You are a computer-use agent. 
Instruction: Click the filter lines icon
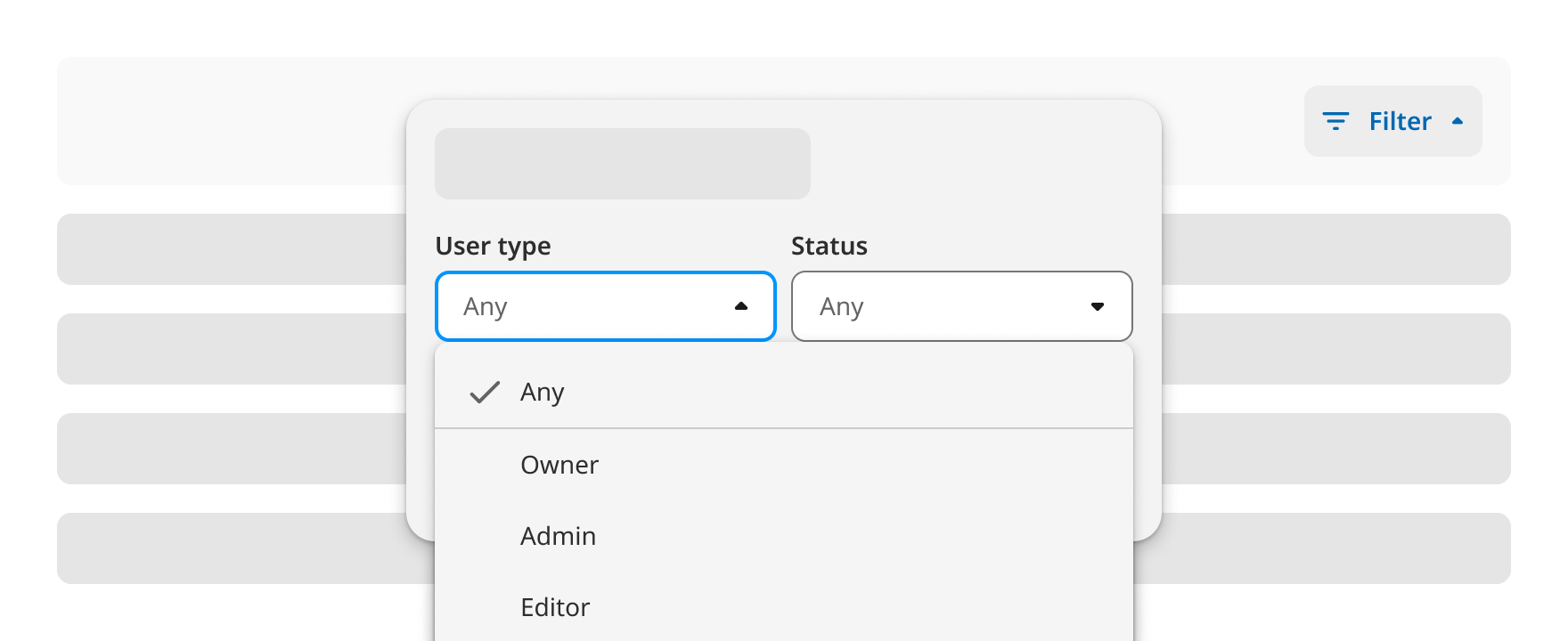click(1335, 121)
